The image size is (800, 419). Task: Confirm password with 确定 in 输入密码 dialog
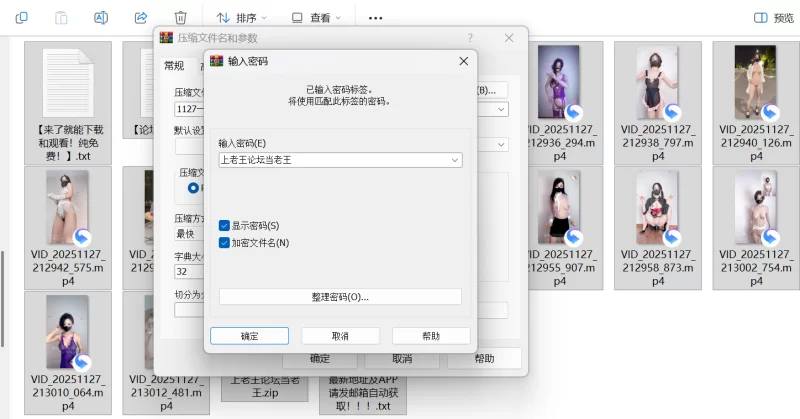(249, 336)
